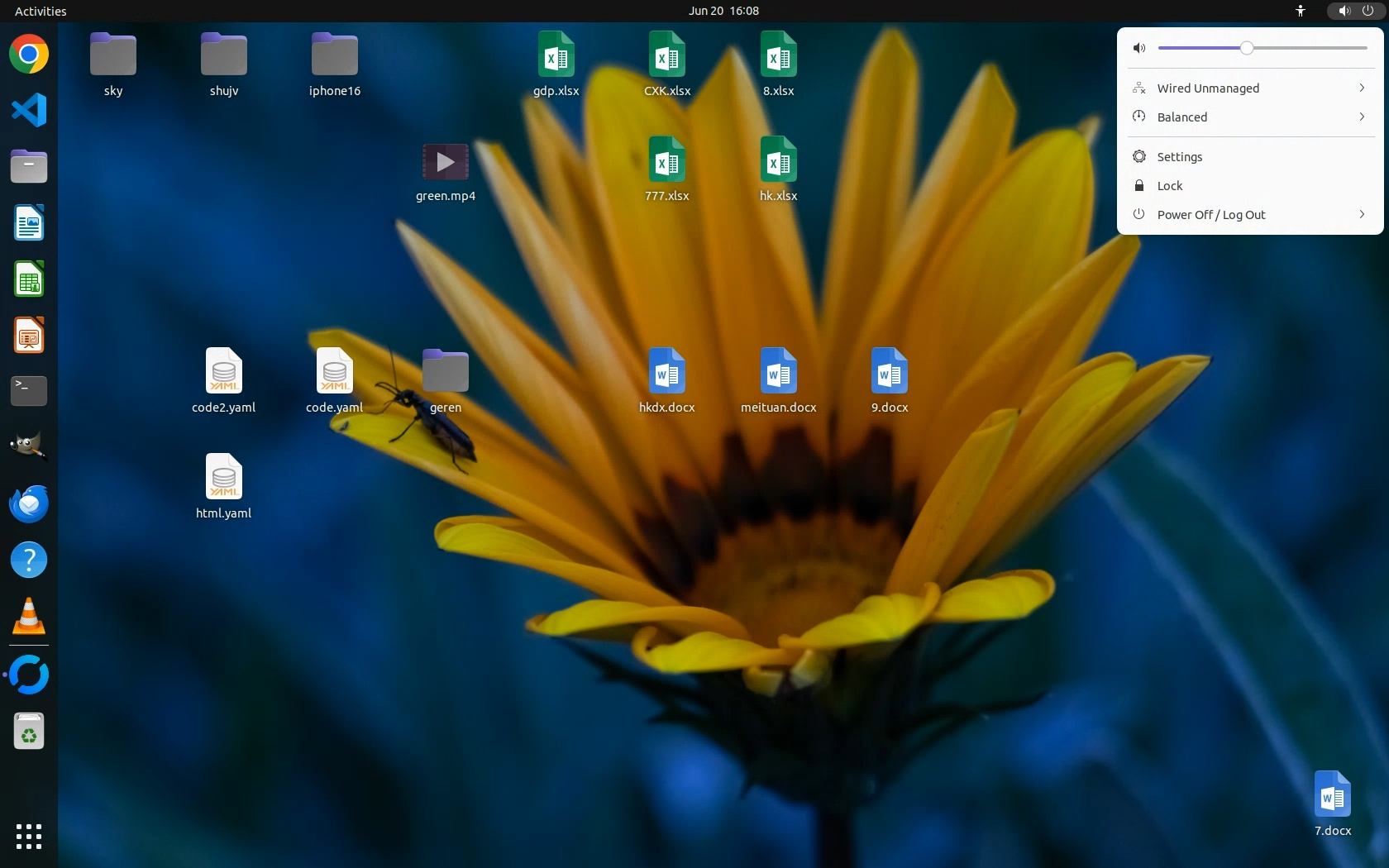Open LibreOffice Calc in the dock
Image resolution: width=1389 pixels, height=868 pixels.
[29, 279]
